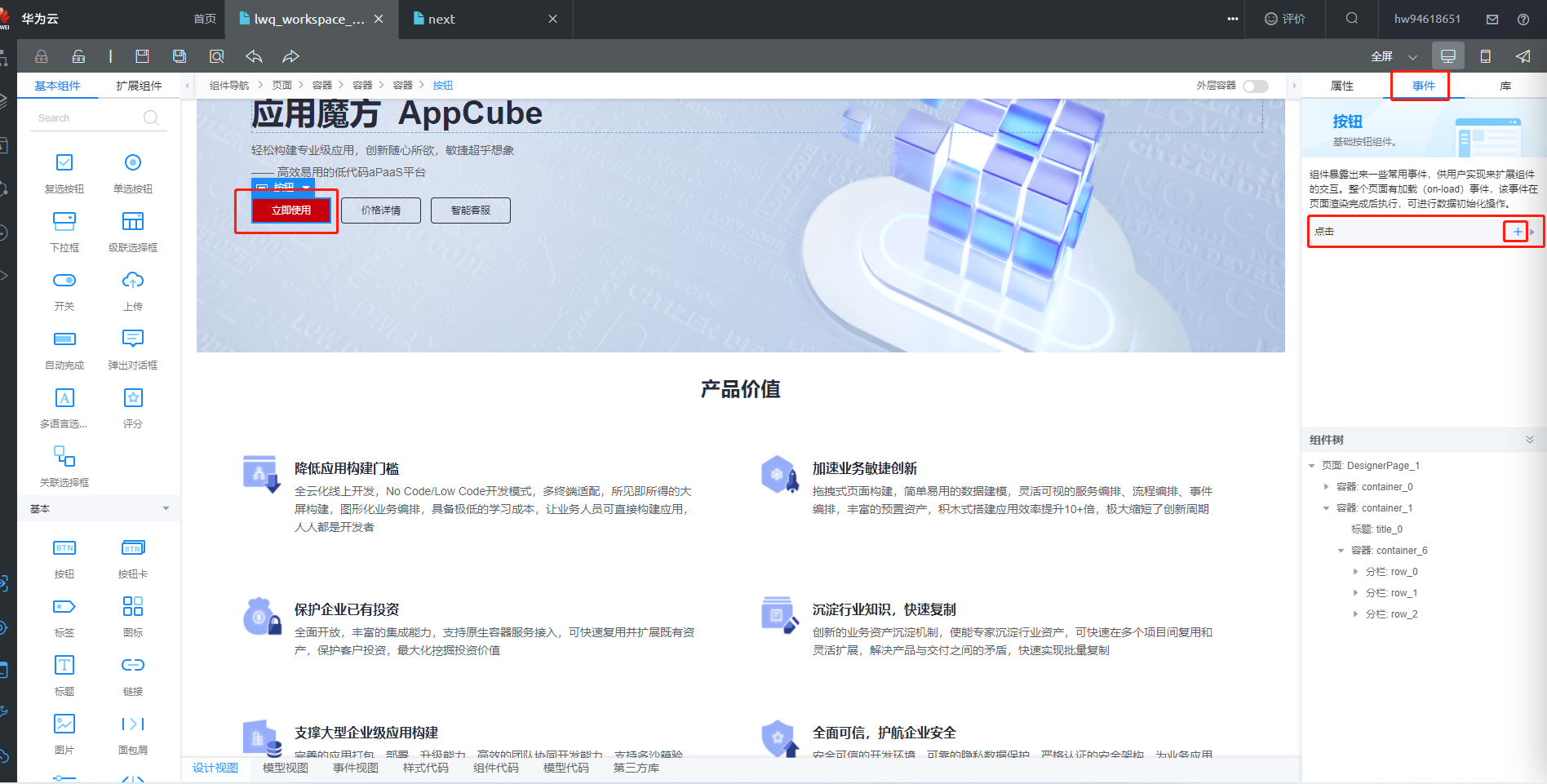1547x784 pixels.
Task: Open the 属性 properties tab
Action: 1341,86
